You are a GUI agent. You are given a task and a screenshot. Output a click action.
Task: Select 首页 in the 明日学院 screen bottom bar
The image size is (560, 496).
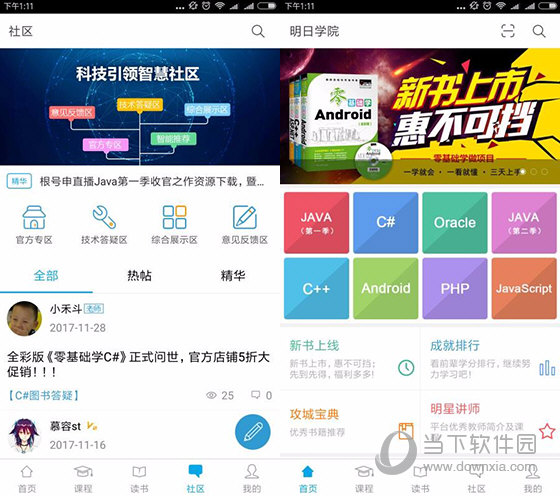(308, 479)
